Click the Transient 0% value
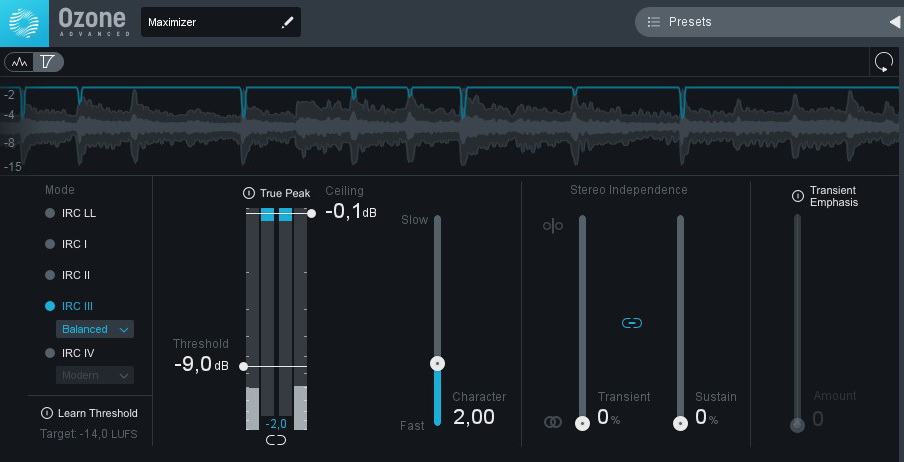This screenshot has width=904, height=462. 609,417
